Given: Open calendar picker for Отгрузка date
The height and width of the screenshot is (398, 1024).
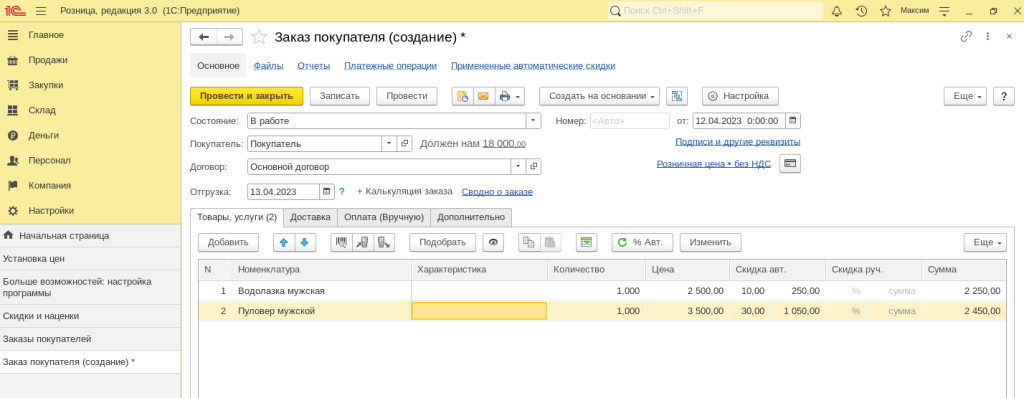Looking at the screenshot, I should [327, 191].
